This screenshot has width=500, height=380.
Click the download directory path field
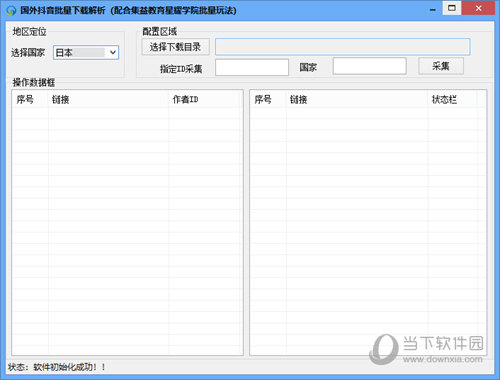pos(343,47)
